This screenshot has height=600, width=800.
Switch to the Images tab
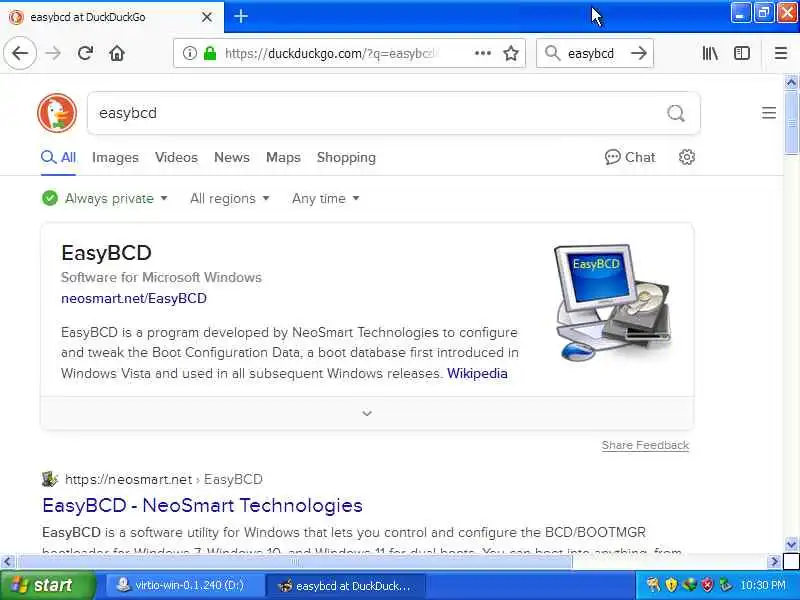pos(115,157)
